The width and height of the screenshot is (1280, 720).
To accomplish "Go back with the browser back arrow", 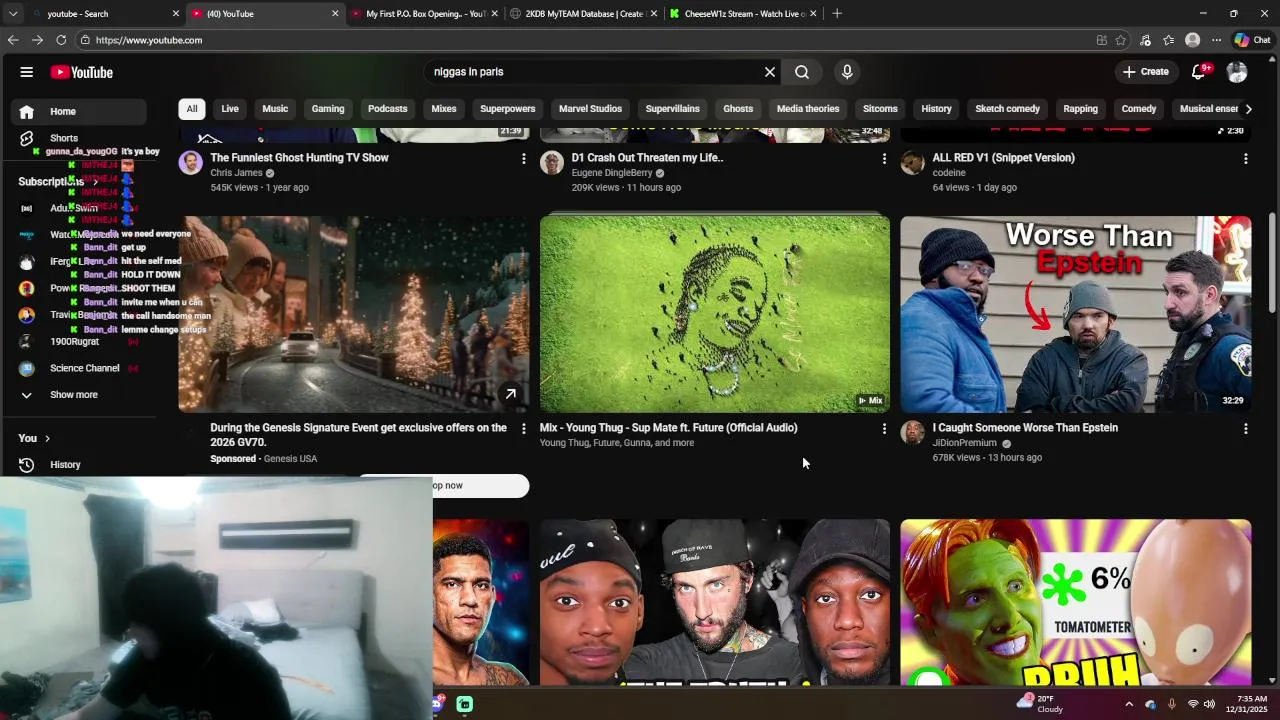I will pyautogui.click(x=13, y=40).
